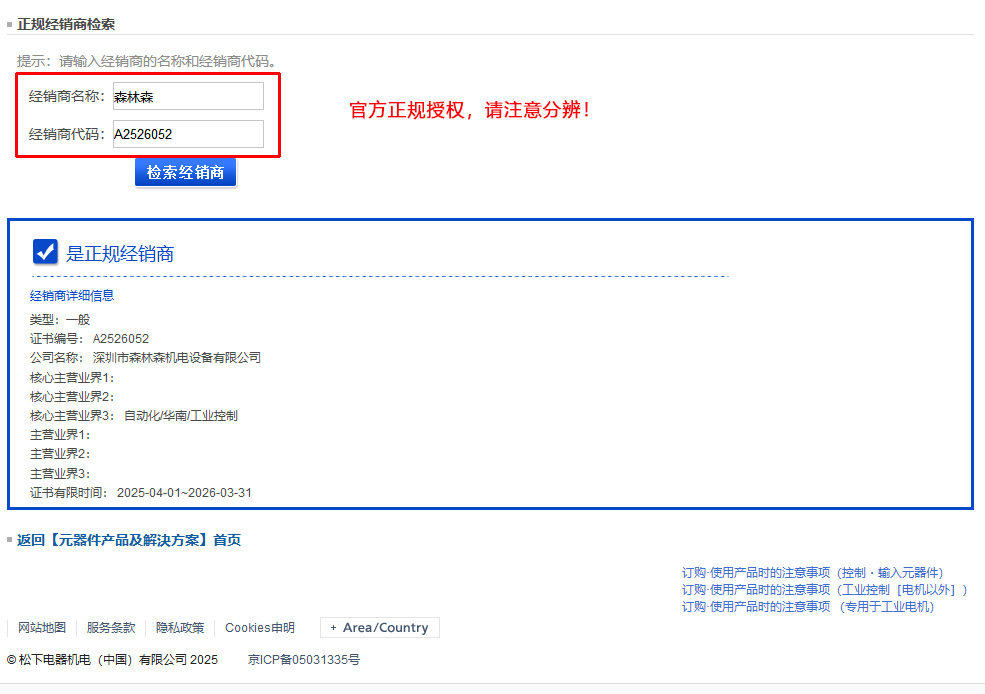
Task: Expand the Area/Country selector
Action: (x=379, y=628)
